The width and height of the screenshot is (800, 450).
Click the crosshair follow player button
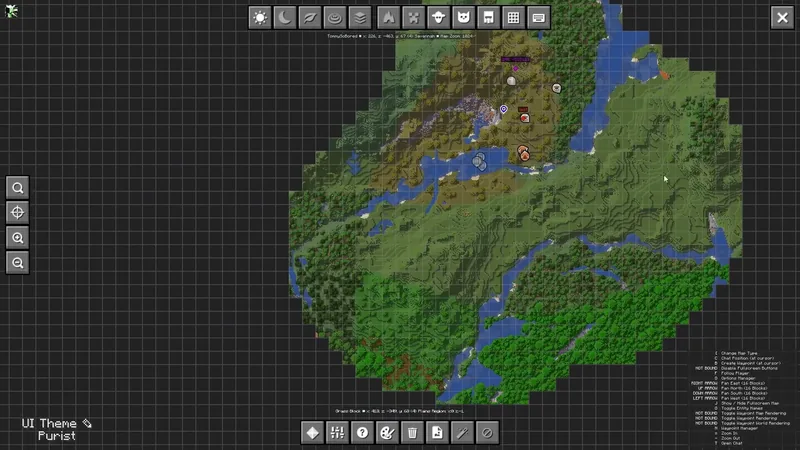pos(17,213)
